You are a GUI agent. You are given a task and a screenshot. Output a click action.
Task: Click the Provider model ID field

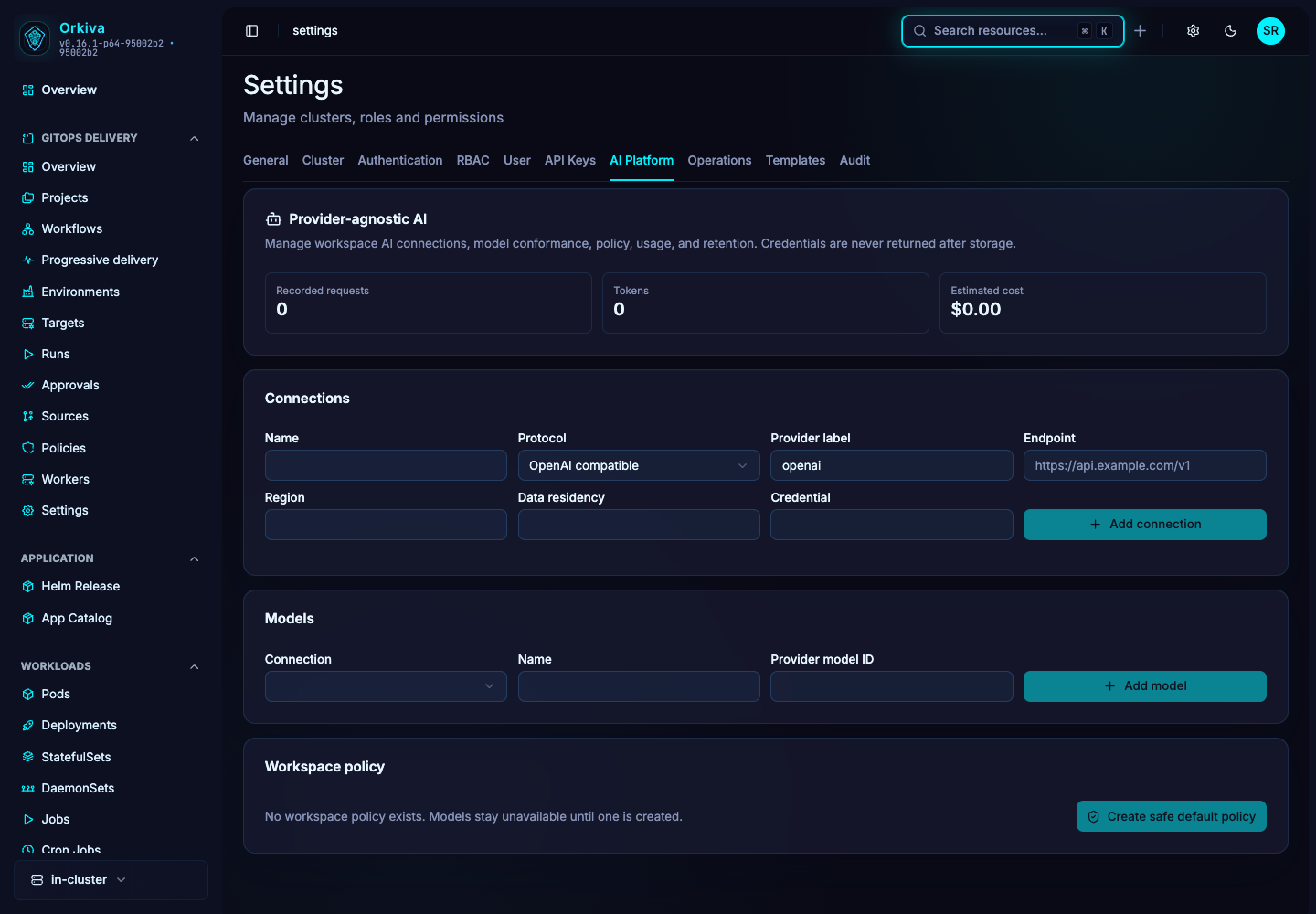892,686
